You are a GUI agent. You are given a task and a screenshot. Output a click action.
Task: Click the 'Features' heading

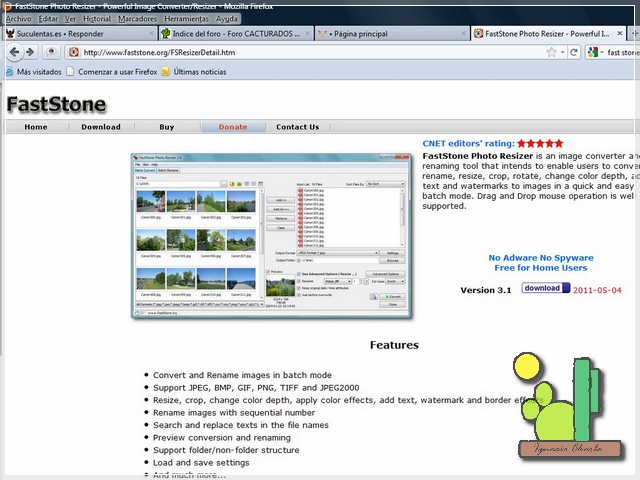point(394,345)
